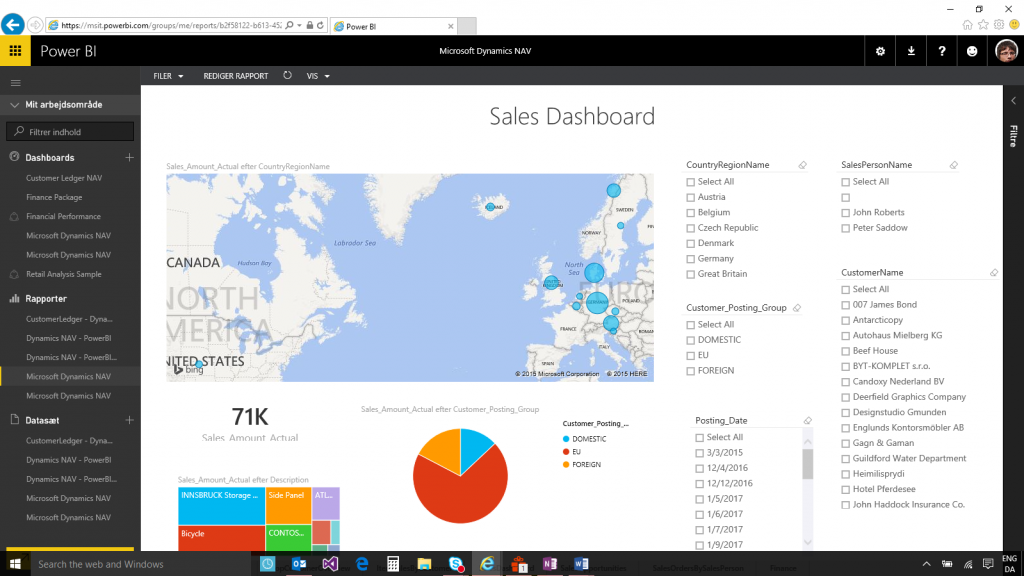The width and height of the screenshot is (1024, 576).
Task: Send feedback via the smiley icon
Action: point(974,51)
